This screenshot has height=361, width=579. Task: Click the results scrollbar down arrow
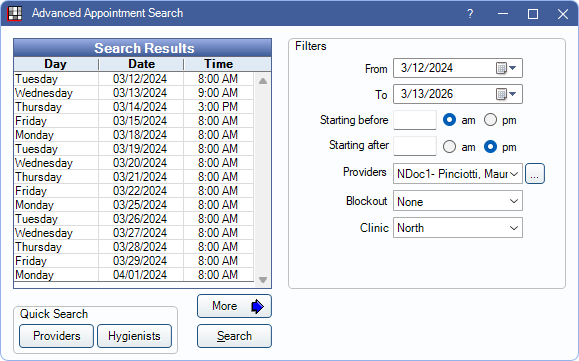pyautogui.click(x=263, y=280)
